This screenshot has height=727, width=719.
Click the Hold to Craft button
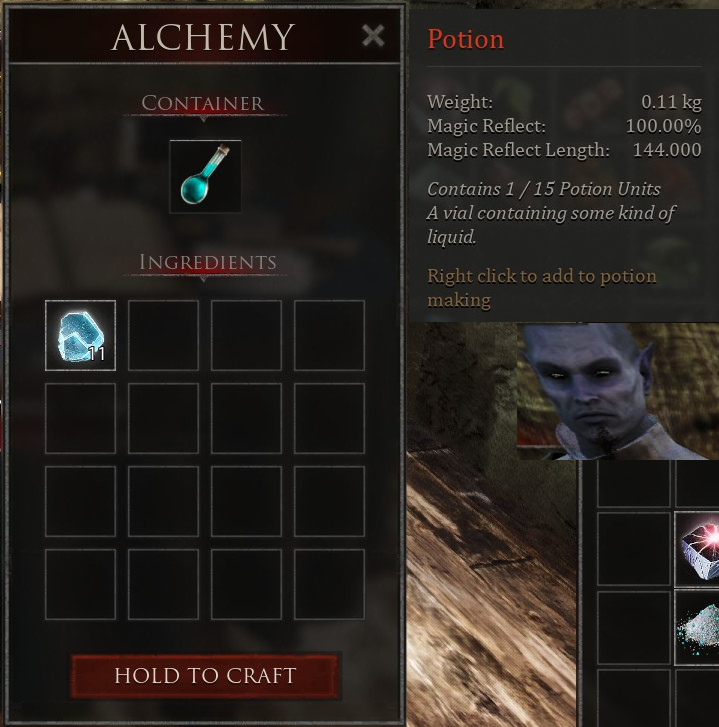coord(205,676)
